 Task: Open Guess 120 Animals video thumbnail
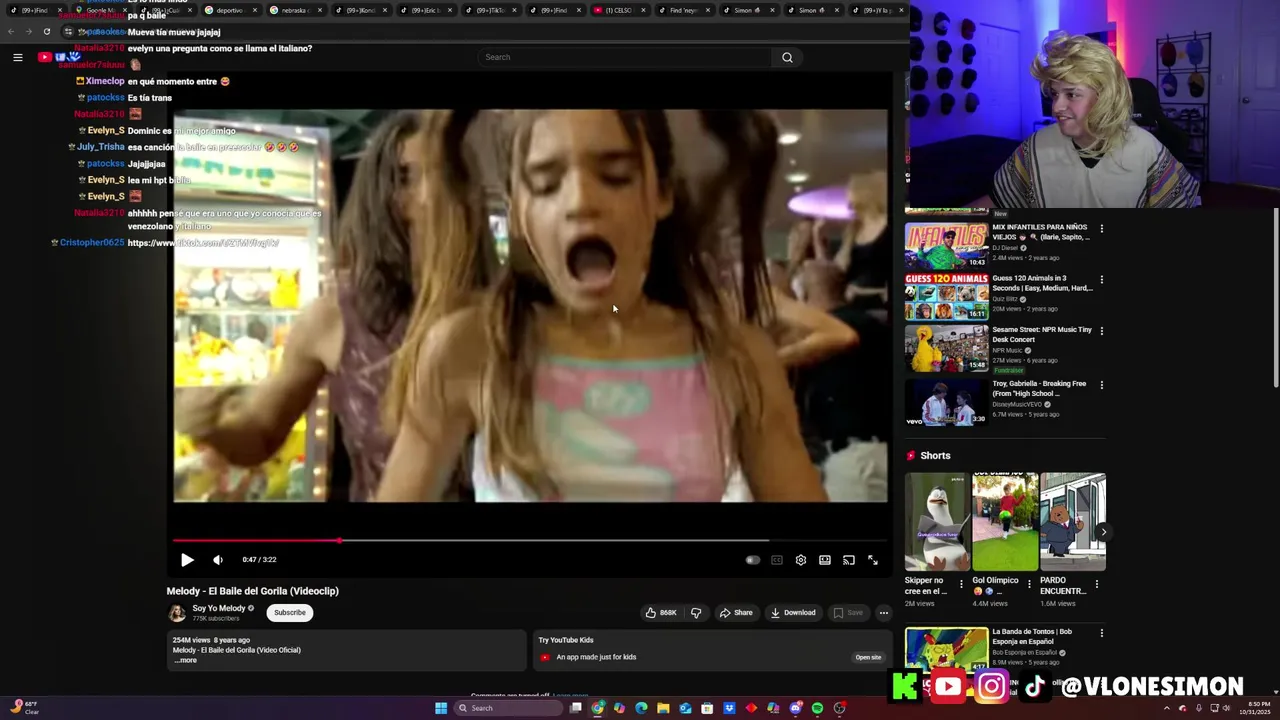coord(946,296)
